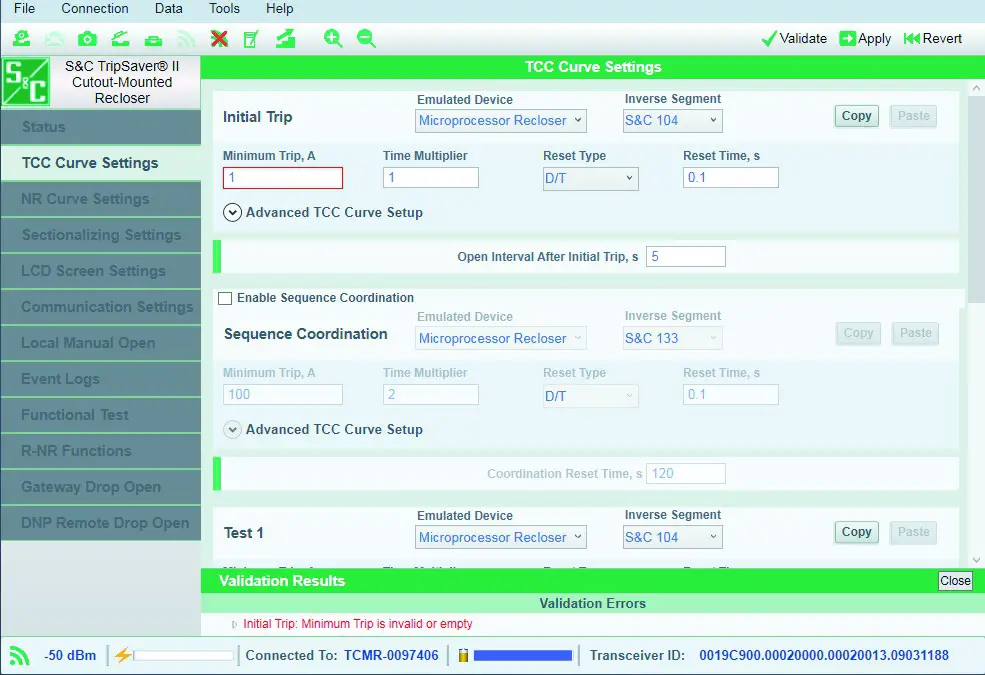Image resolution: width=985 pixels, height=675 pixels.
Task: Click the battery icon in status bar
Action: point(463,656)
